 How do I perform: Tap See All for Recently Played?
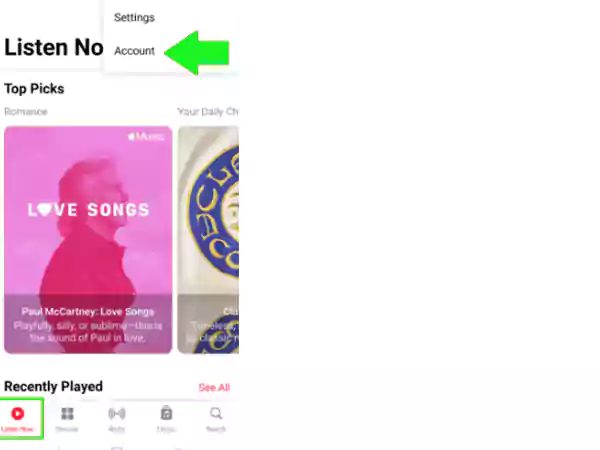tap(214, 388)
